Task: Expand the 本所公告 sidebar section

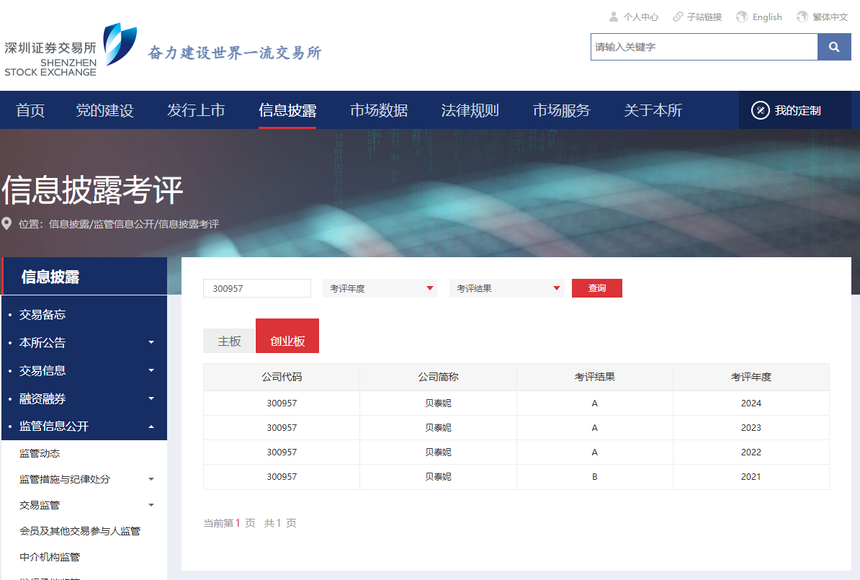Action: pos(151,342)
